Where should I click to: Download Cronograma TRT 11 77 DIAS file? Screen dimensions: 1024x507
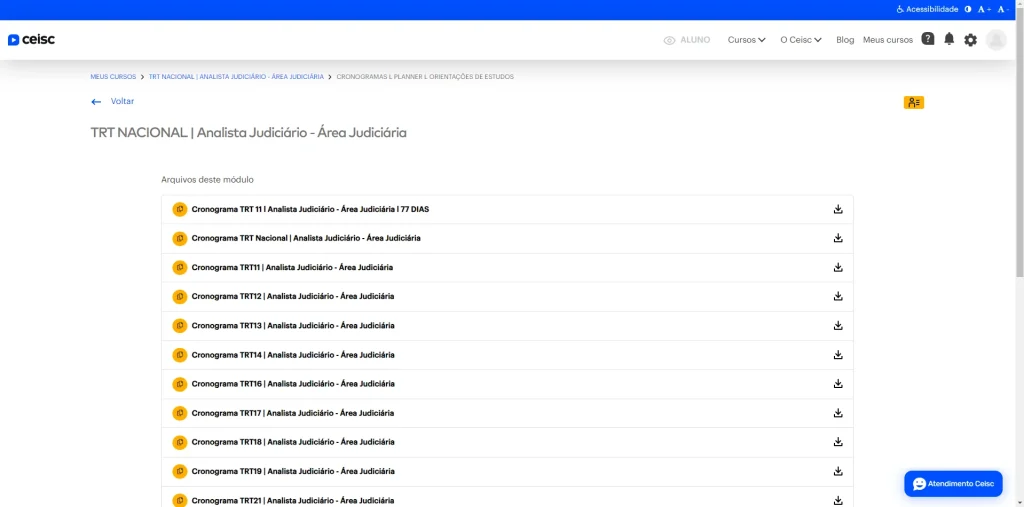click(838, 210)
